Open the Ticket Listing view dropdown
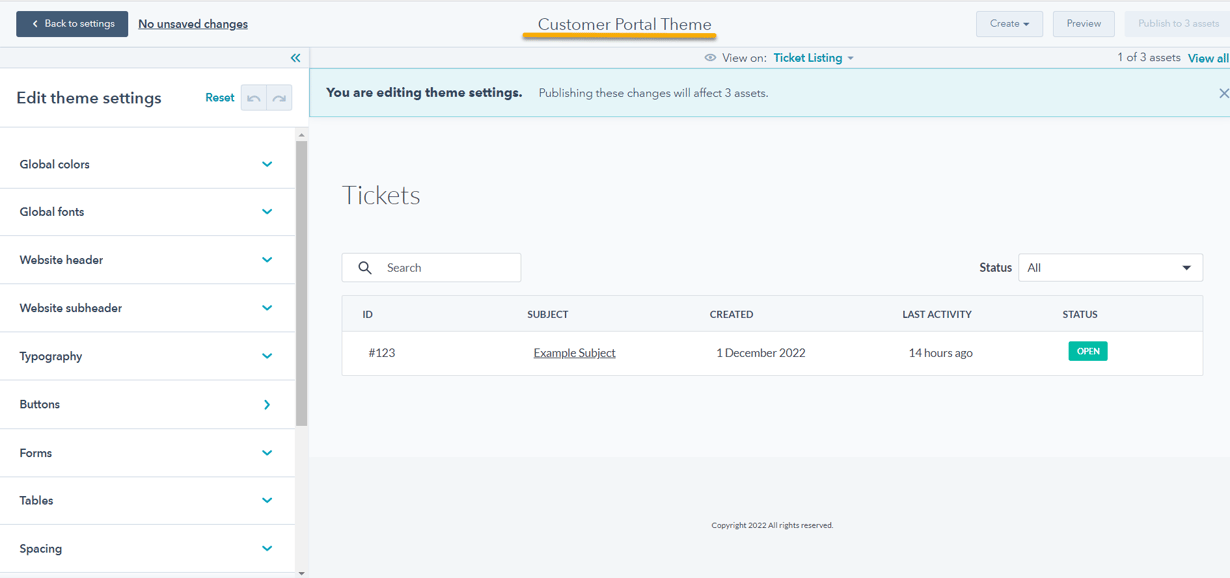The height and width of the screenshot is (578, 1230). tap(814, 58)
